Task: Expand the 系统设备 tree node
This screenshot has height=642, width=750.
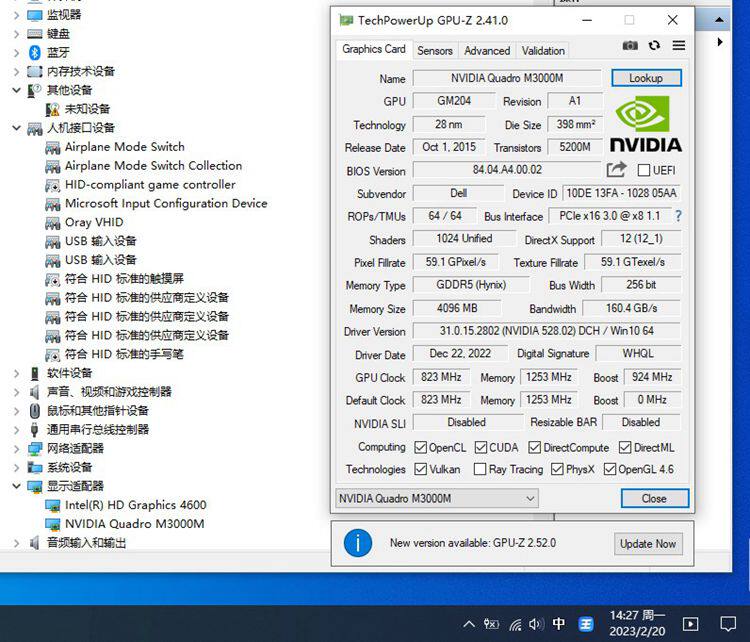Action: point(16,467)
